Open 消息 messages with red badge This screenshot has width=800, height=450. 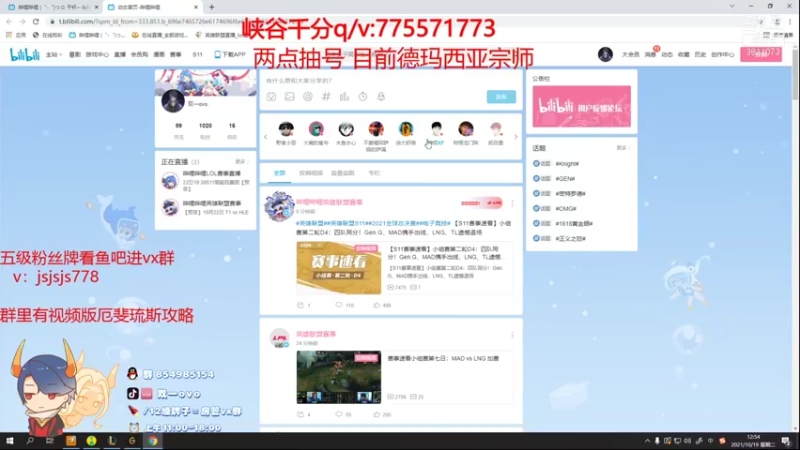pyautogui.click(x=650, y=54)
